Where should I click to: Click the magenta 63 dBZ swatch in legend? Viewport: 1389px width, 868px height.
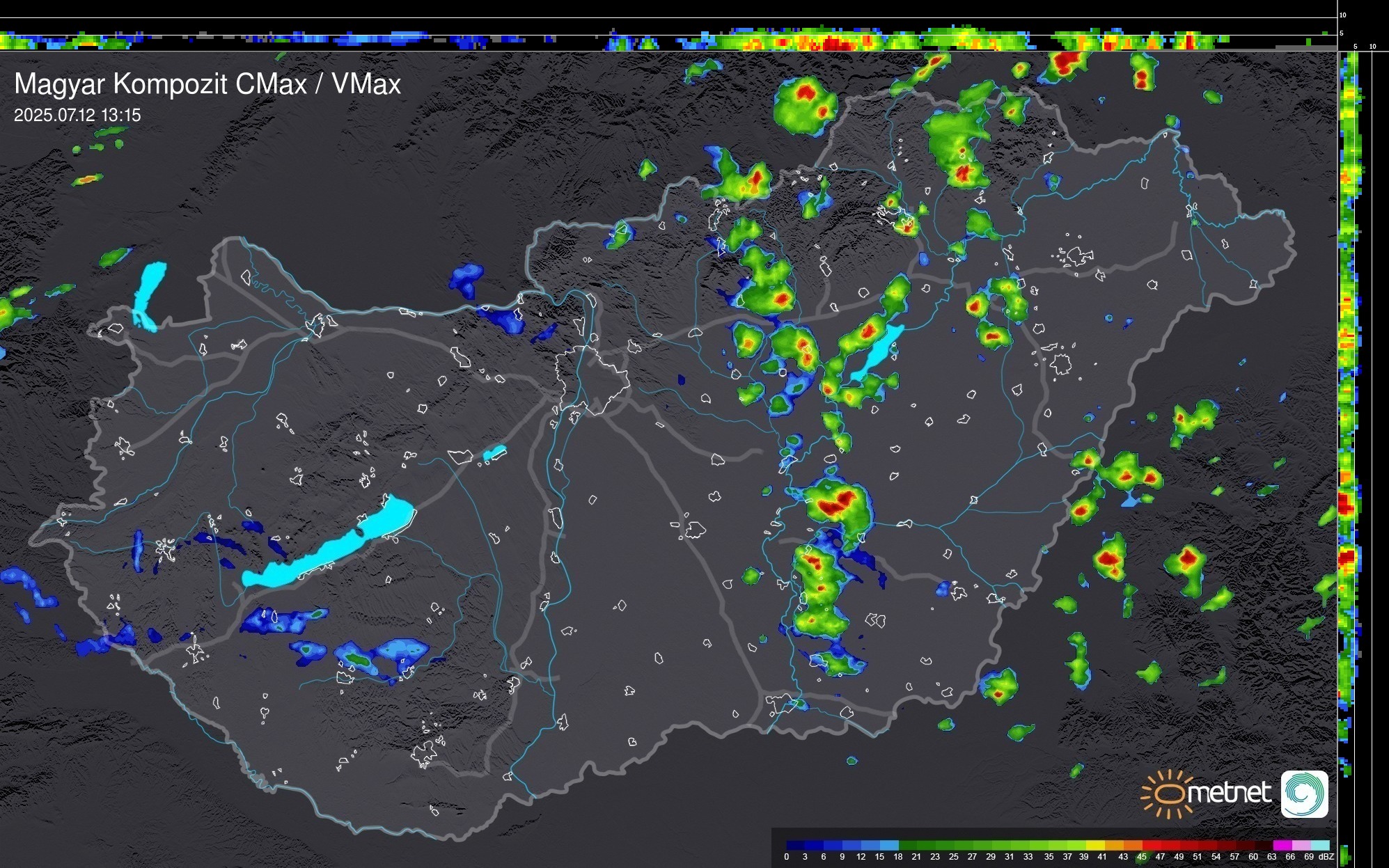(x=1282, y=845)
